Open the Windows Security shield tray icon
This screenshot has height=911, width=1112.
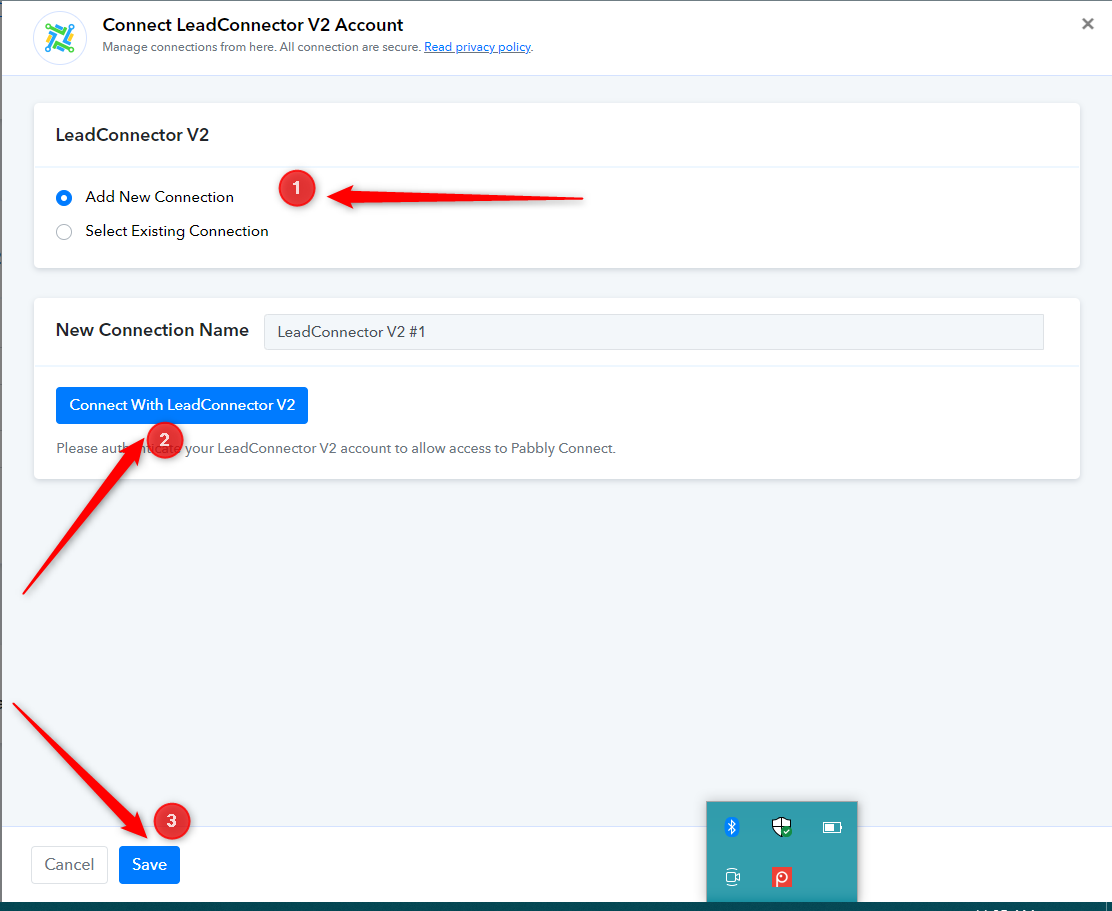click(782, 827)
